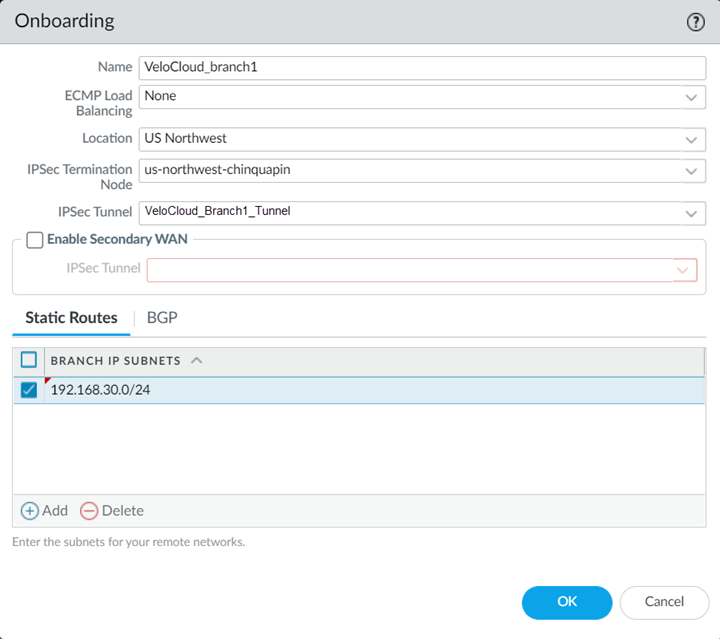Image resolution: width=720 pixels, height=639 pixels.
Task: Uncheck the 192.168.30.0/24 row checkbox
Action: tap(29, 390)
